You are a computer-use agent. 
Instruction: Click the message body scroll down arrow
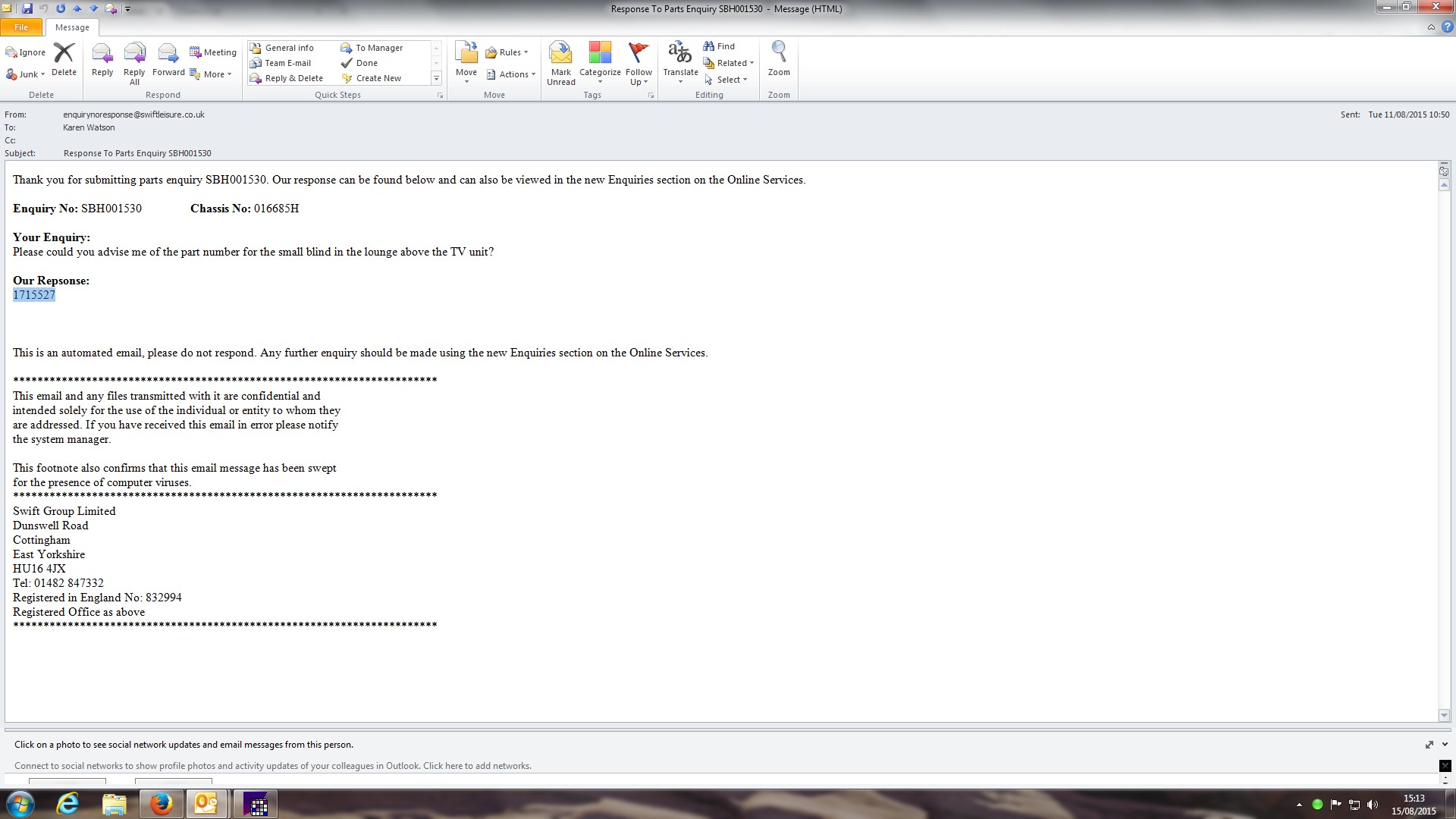pyautogui.click(x=1444, y=715)
